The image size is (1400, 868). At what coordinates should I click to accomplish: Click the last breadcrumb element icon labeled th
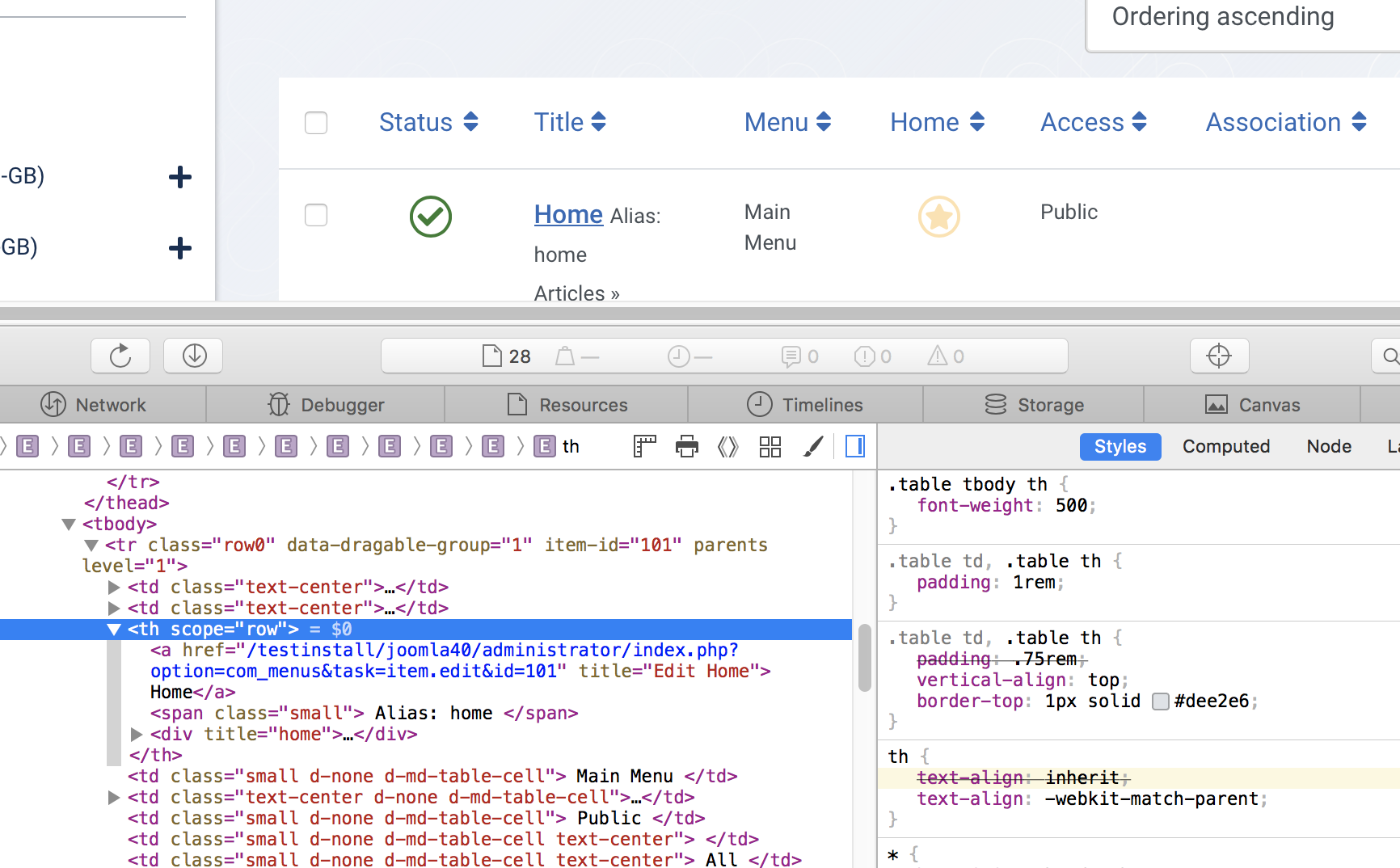[545, 446]
